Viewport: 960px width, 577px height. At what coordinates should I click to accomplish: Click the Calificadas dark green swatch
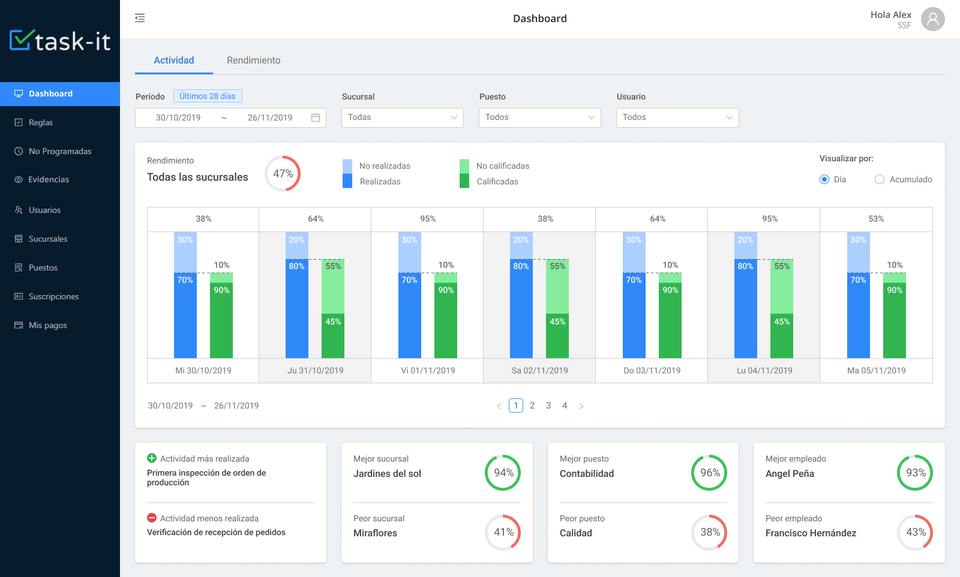click(x=464, y=181)
